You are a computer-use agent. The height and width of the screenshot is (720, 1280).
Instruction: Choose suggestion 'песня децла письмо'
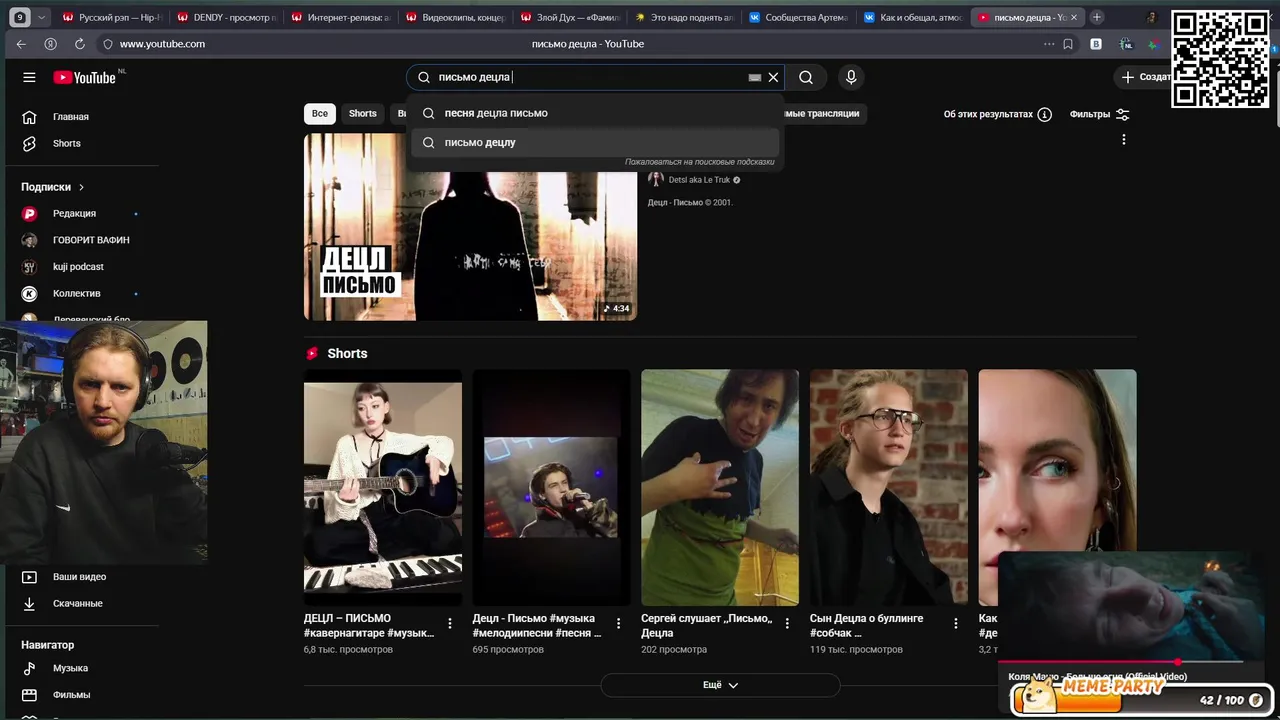point(595,113)
